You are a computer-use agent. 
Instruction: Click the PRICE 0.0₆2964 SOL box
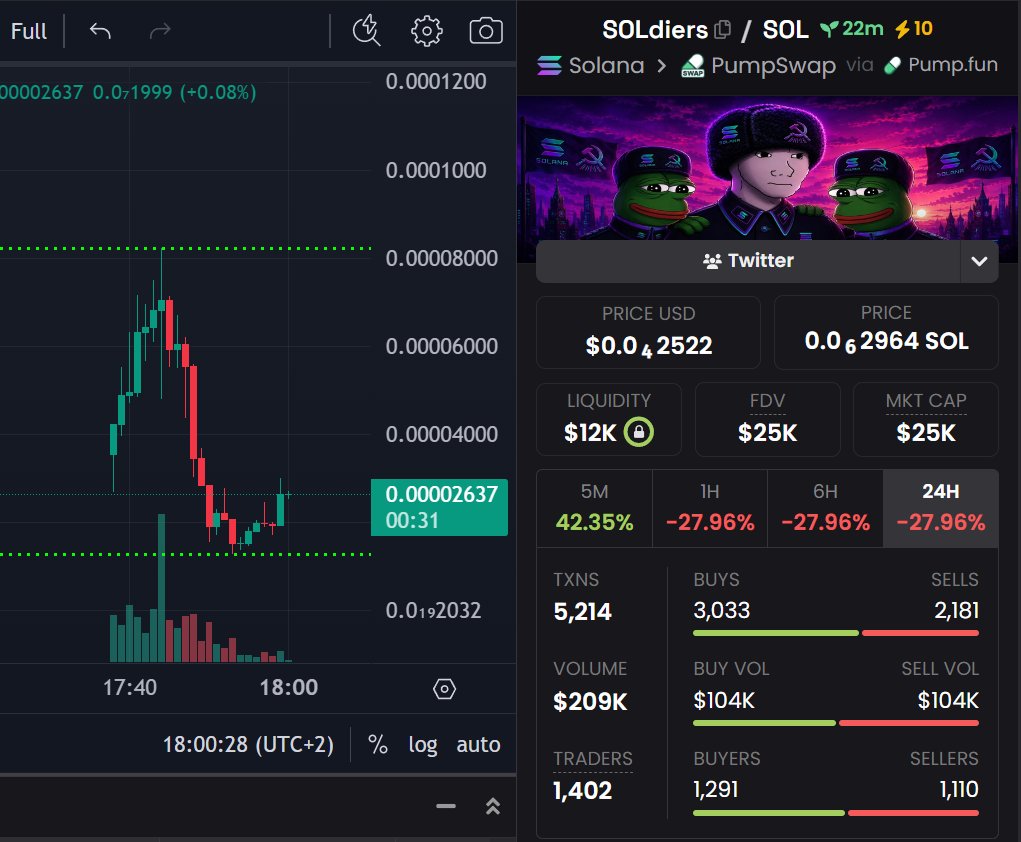point(886,332)
